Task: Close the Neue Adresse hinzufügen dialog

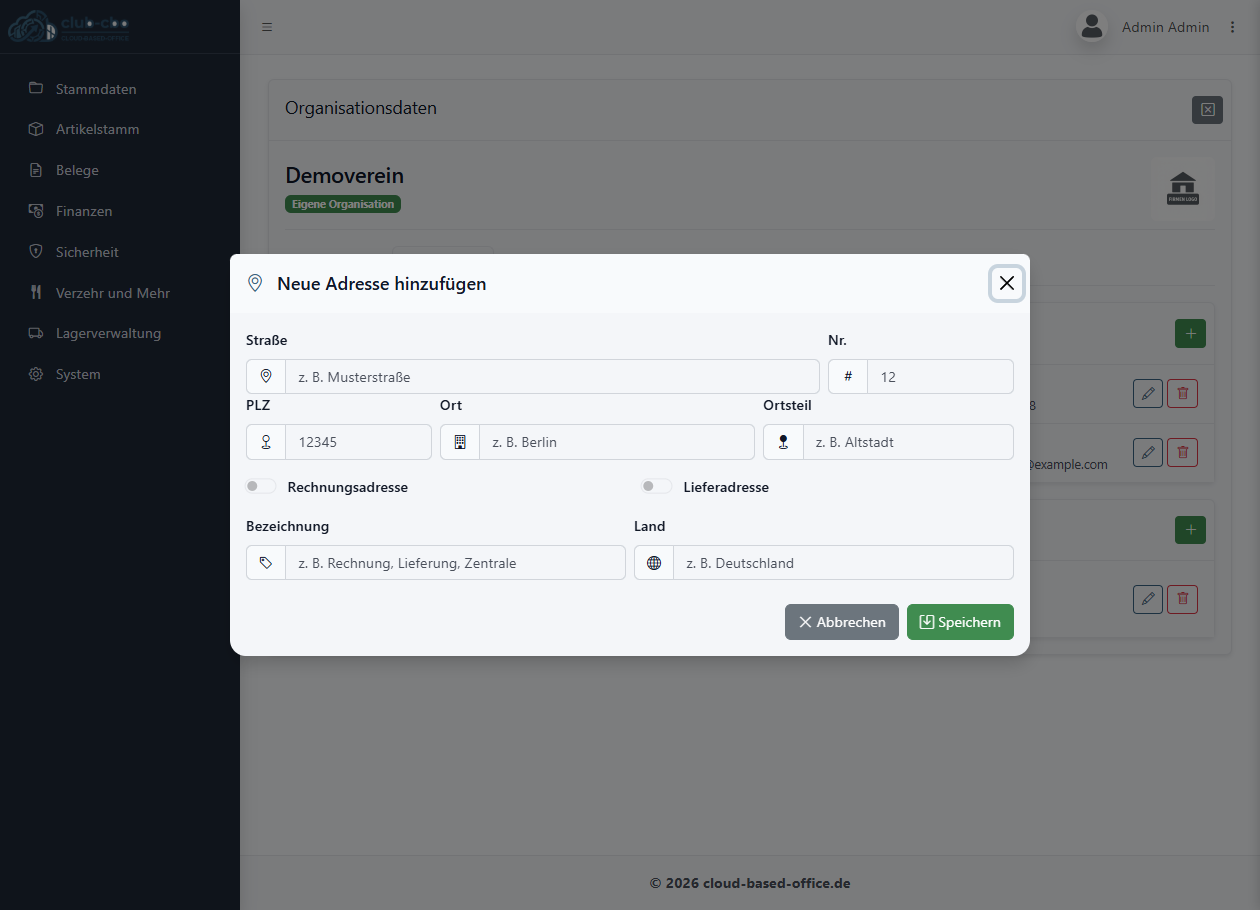Action: [x=1007, y=283]
